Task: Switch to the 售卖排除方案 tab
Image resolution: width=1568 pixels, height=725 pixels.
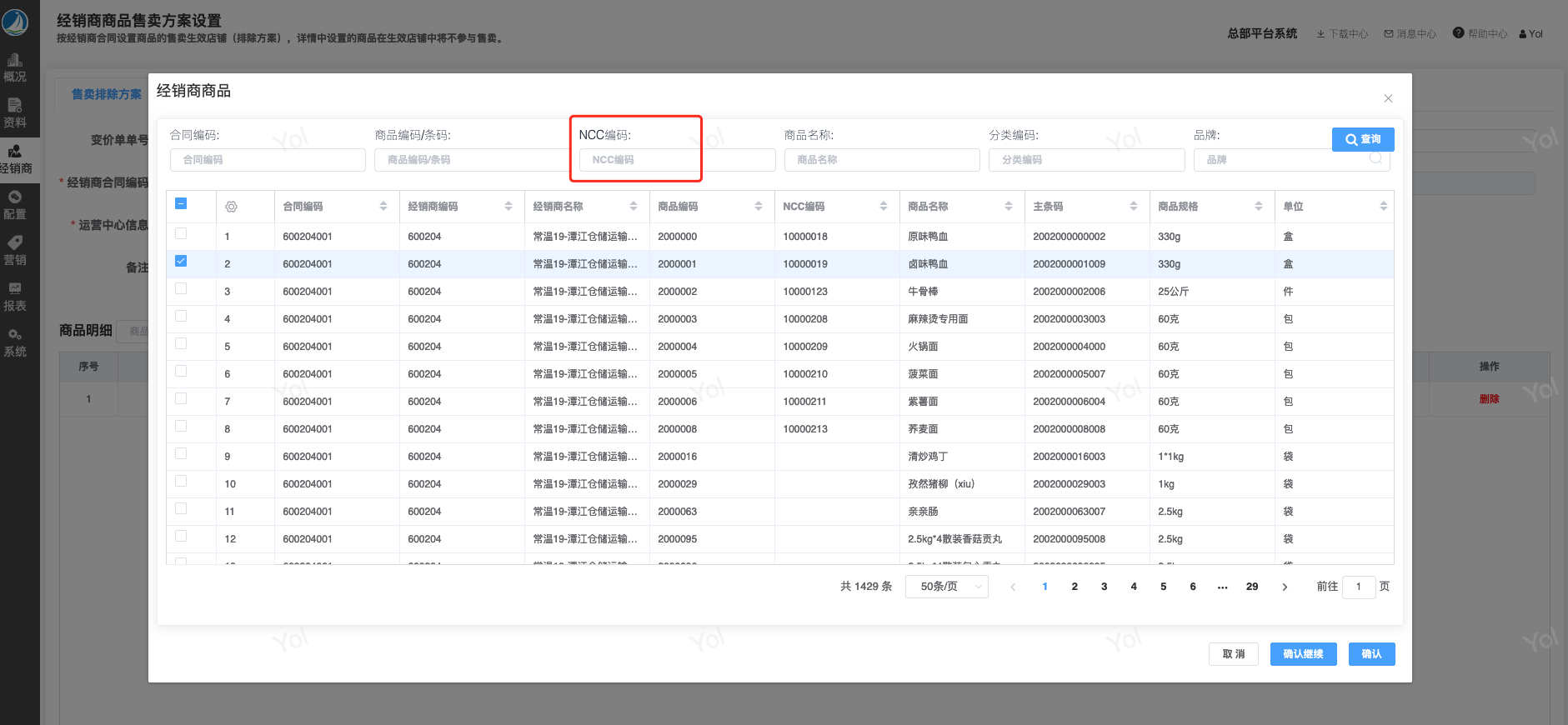Action: point(106,95)
